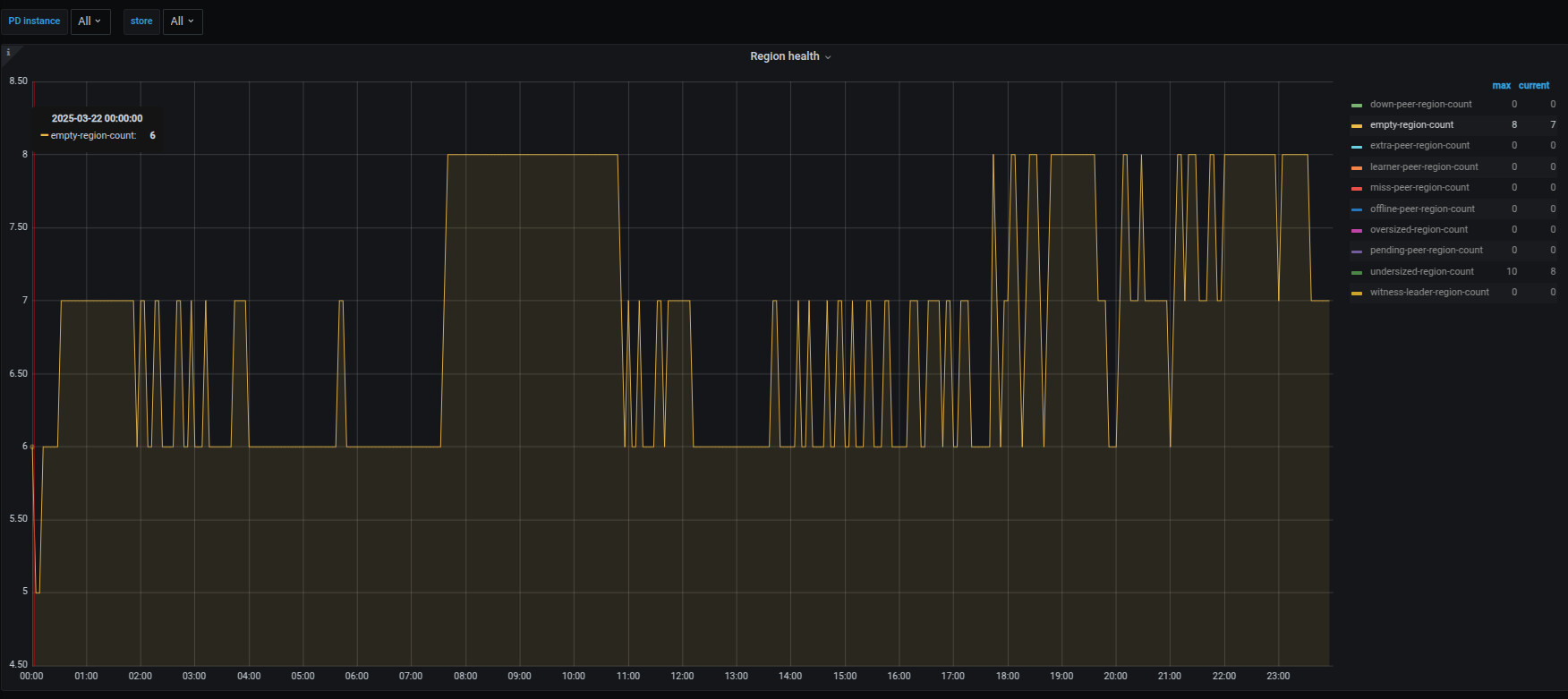
Task: Open color picker for down-peer-region-count swatch
Action: coord(1357,106)
